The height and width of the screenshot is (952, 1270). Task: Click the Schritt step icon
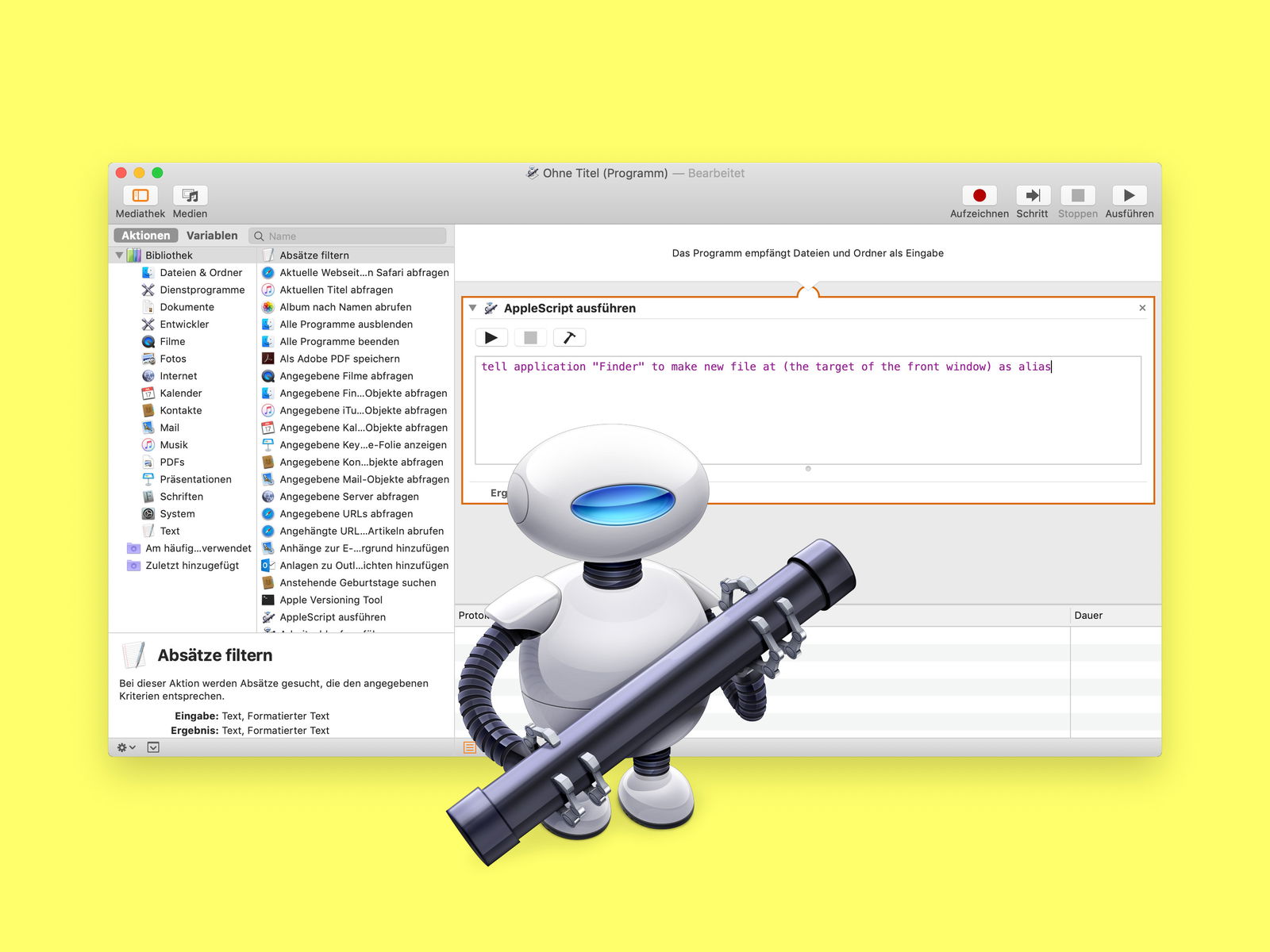[x=1033, y=195]
